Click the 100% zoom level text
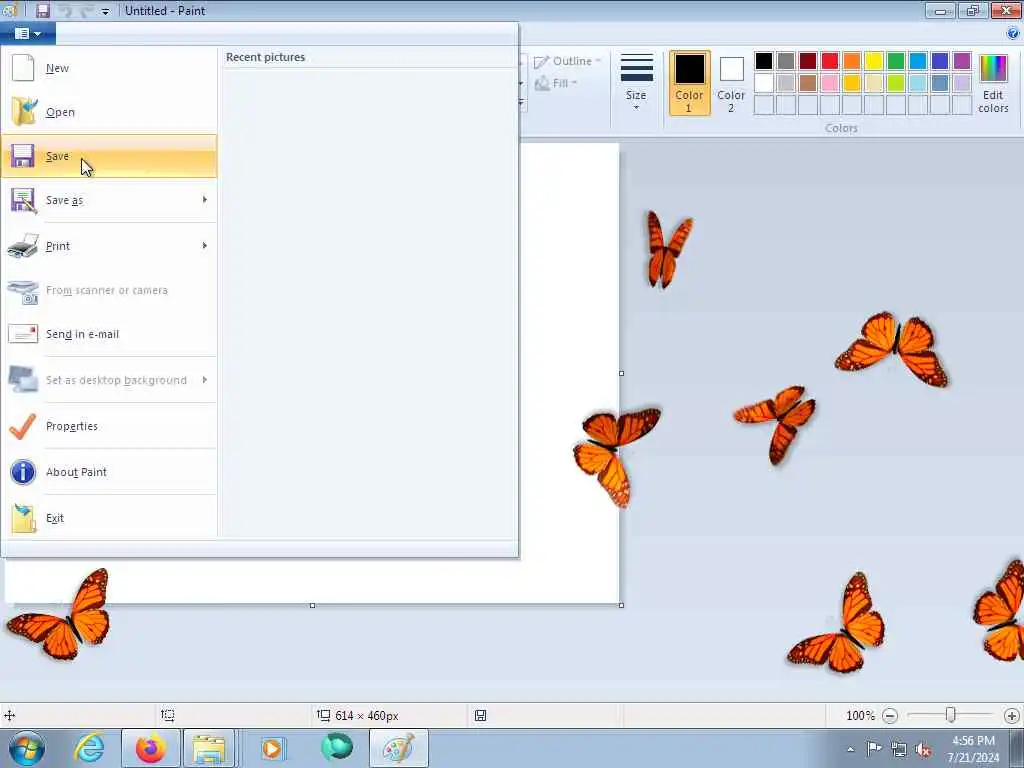Image resolution: width=1024 pixels, height=768 pixels. (860, 716)
